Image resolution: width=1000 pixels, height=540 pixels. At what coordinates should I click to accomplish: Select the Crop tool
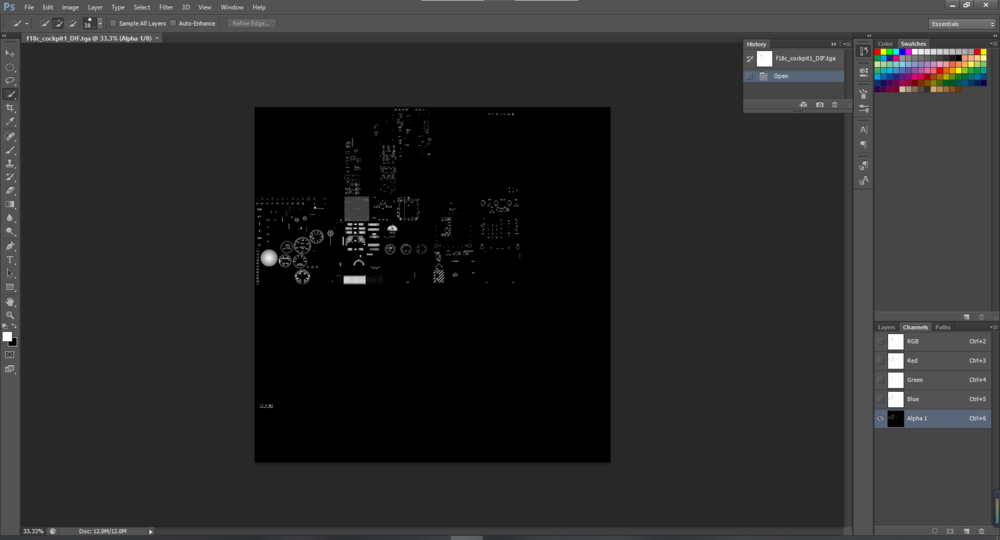click(x=10, y=107)
